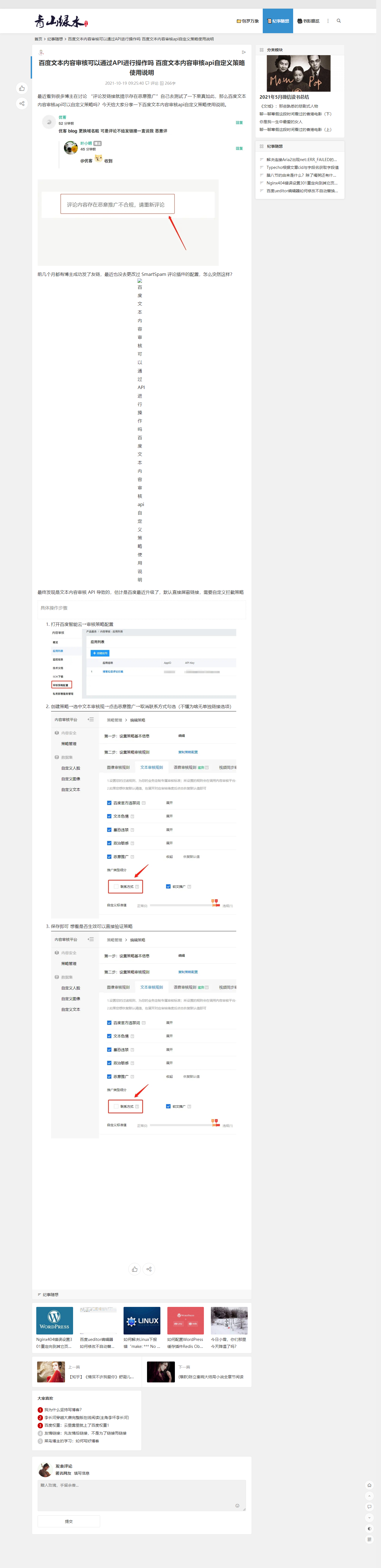This screenshot has width=381, height=1568.
Task: Click the floating scroll-to-top arrow icon
Action: [x=369, y=1496]
